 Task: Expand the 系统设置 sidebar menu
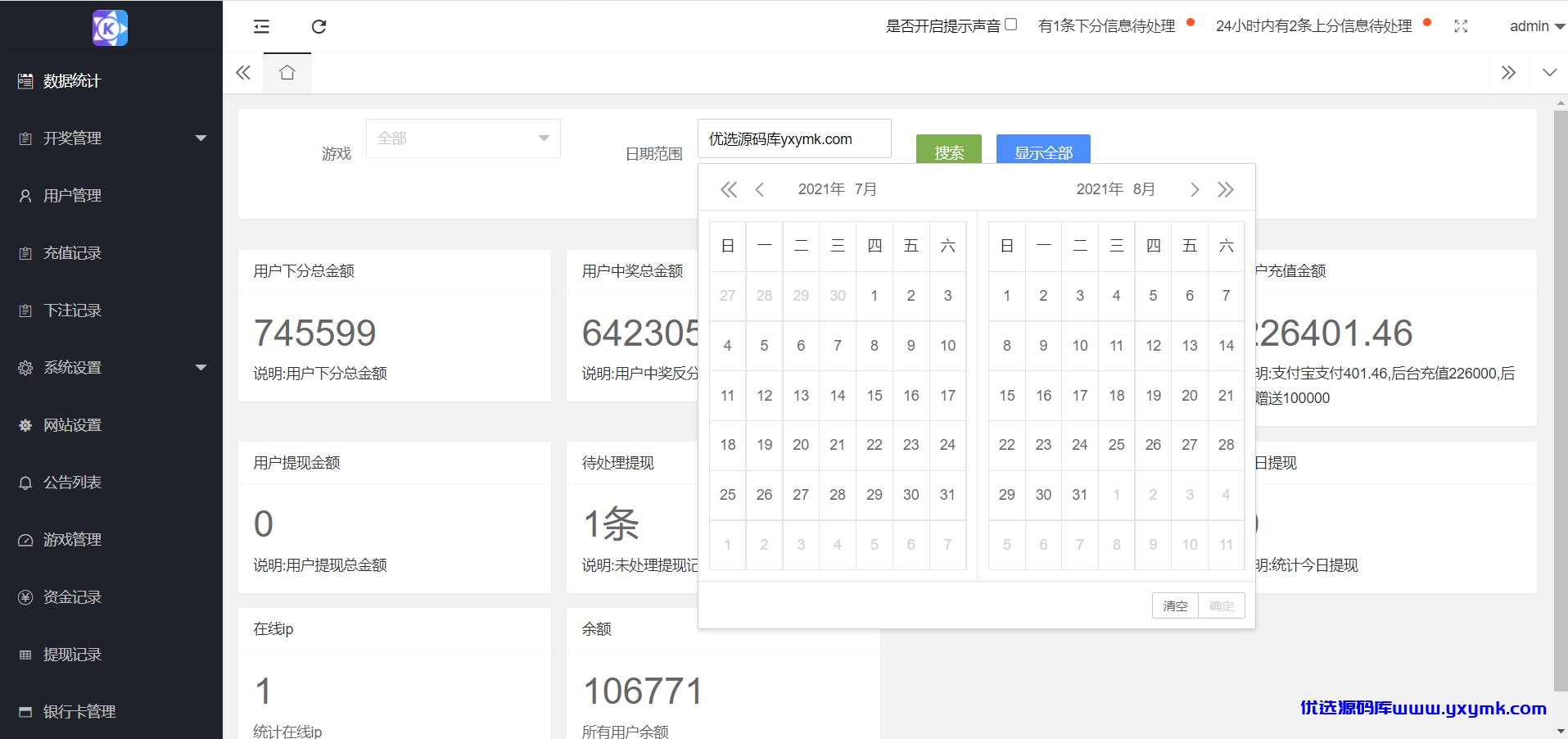pyautogui.click(x=111, y=368)
